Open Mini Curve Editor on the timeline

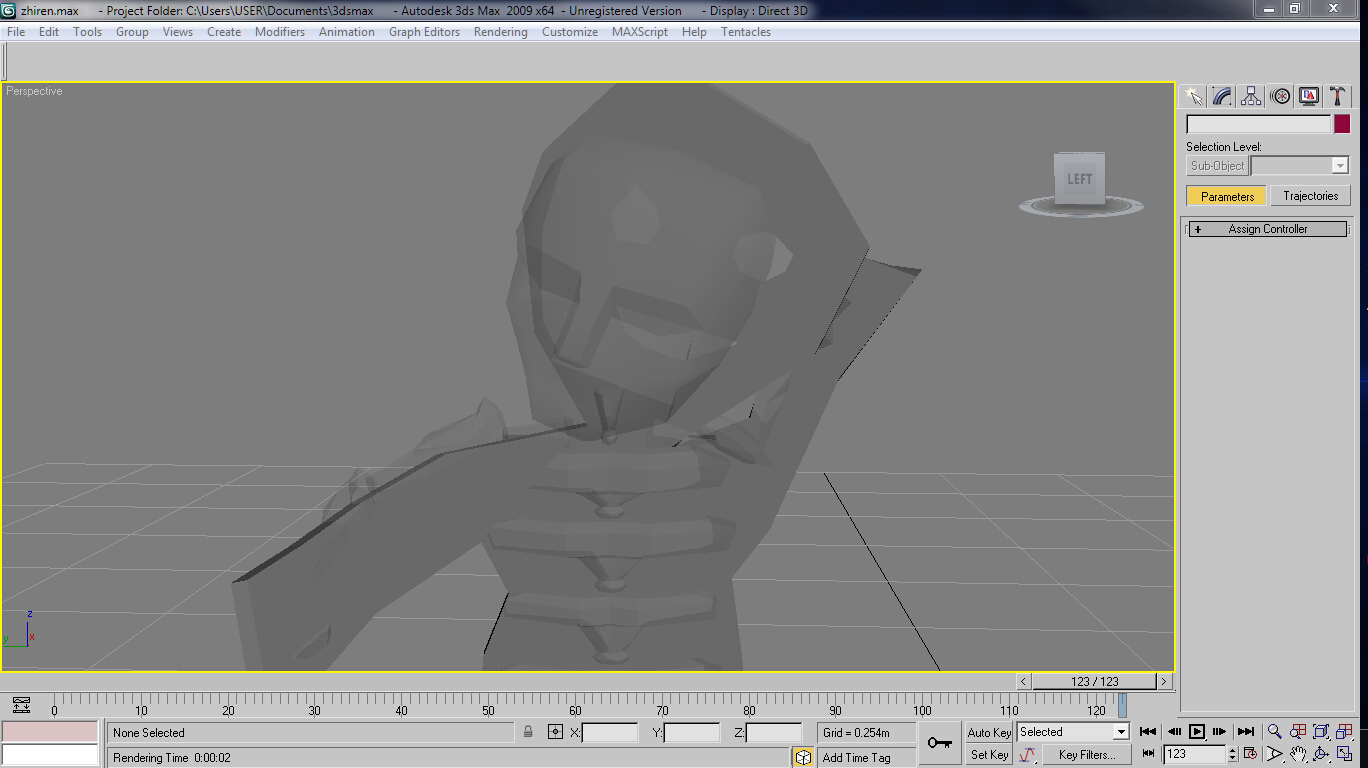point(22,706)
